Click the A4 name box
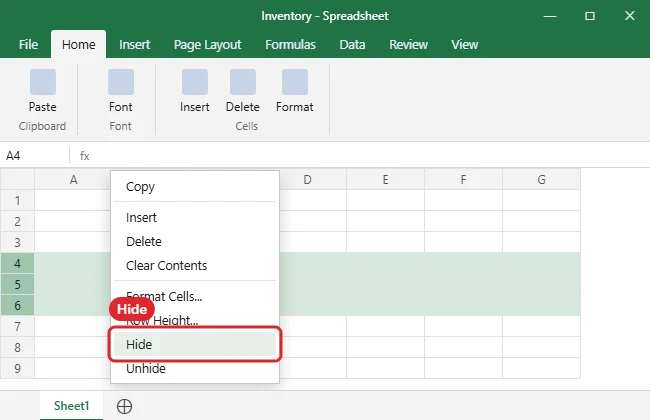 (35, 156)
